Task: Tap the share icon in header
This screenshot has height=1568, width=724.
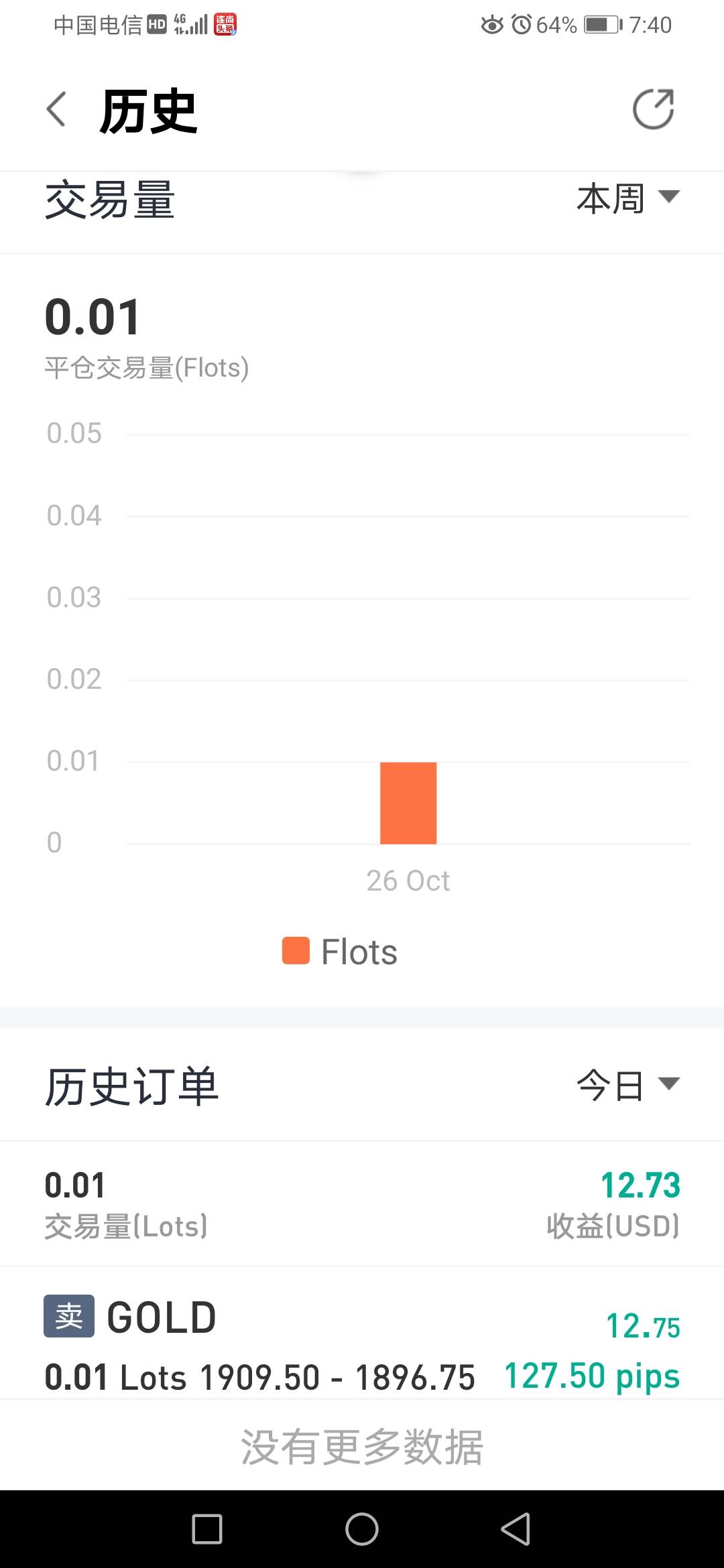Action: pos(653,109)
